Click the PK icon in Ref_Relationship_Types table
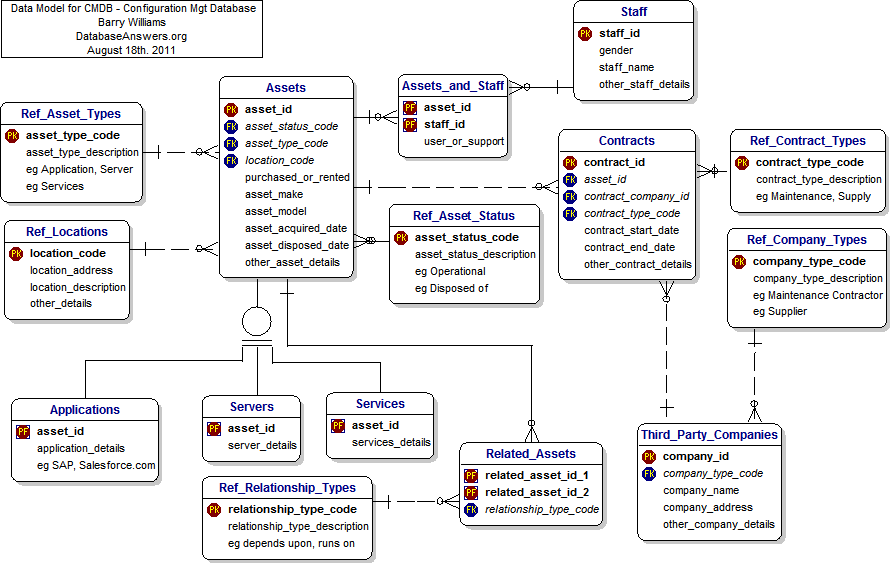The height and width of the screenshot is (565, 892). tap(214, 510)
